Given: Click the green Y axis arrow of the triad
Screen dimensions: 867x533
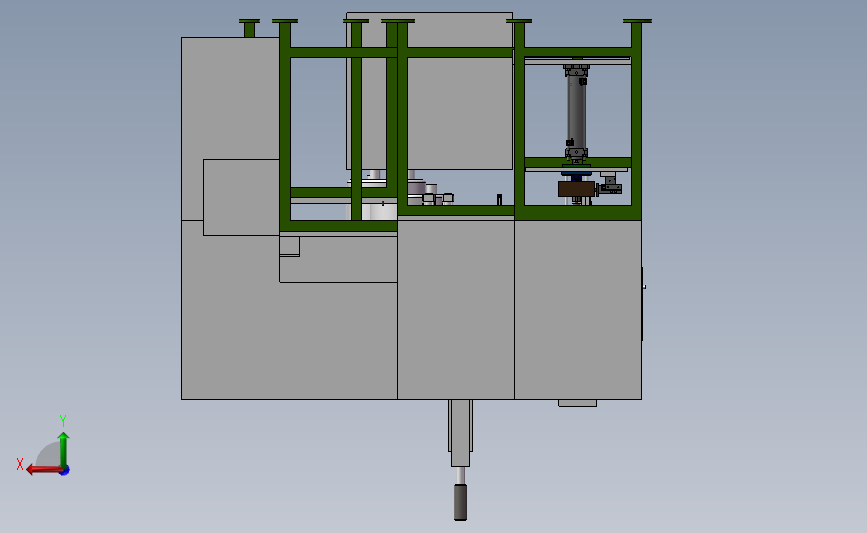Looking at the screenshot, I should coord(64,450).
